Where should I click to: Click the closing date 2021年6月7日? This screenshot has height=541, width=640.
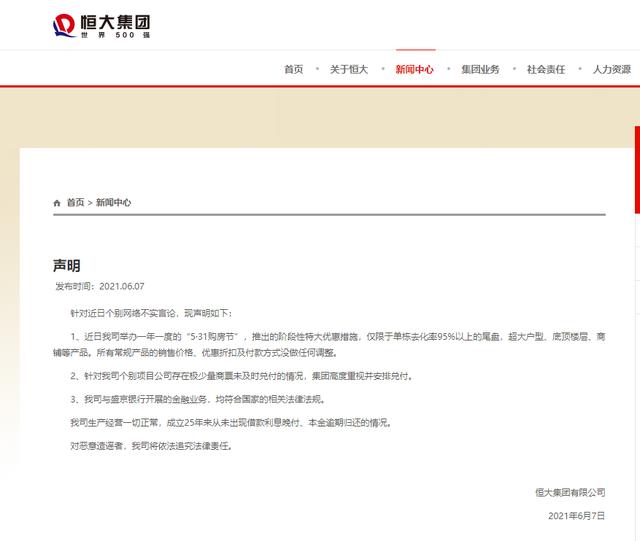[576, 516]
